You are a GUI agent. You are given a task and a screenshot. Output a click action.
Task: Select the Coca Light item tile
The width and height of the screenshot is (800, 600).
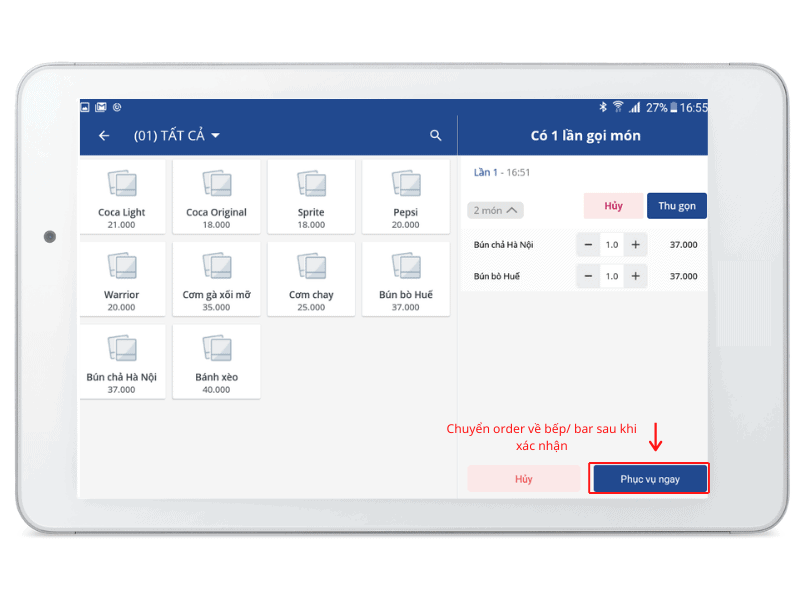[122, 196]
